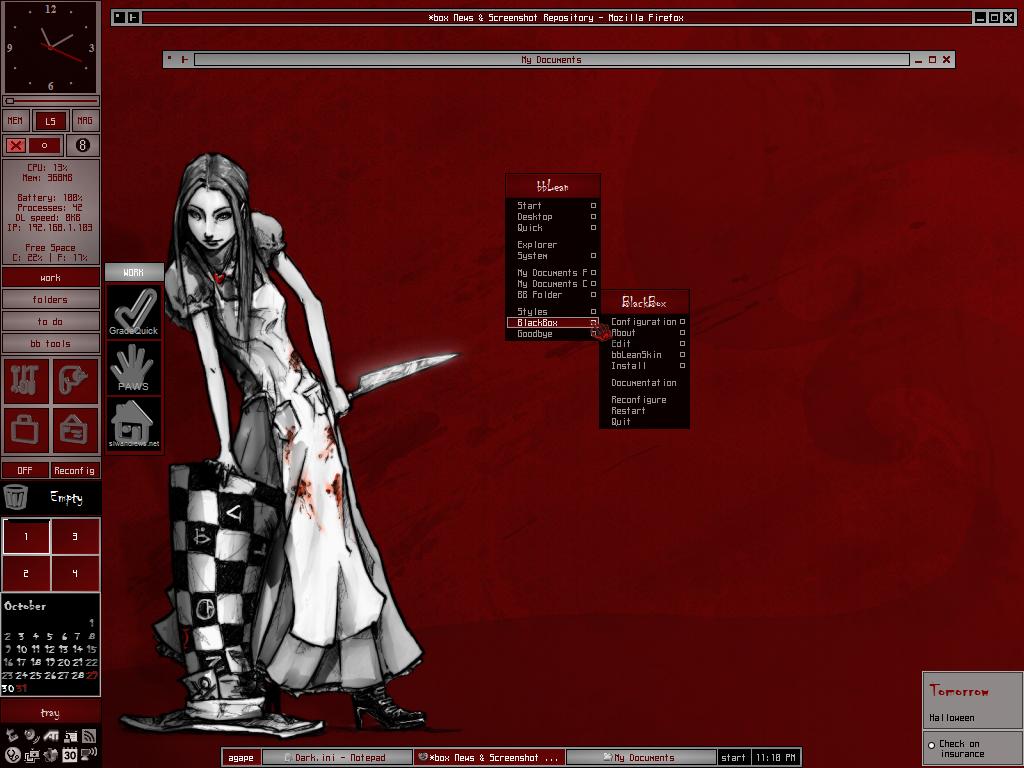The width and height of the screenshot is (1024, 768).
Task: Switch to My Documents taskbar item
Action: pyautogui.click(x=641, y=758)
